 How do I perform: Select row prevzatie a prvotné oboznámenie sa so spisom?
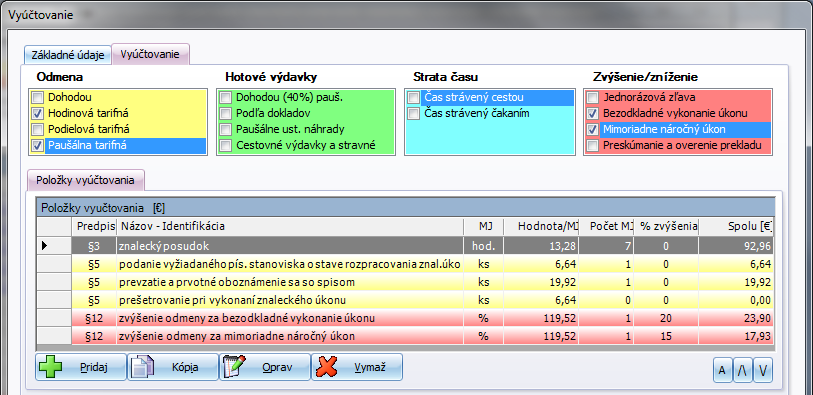click(406, 283)
